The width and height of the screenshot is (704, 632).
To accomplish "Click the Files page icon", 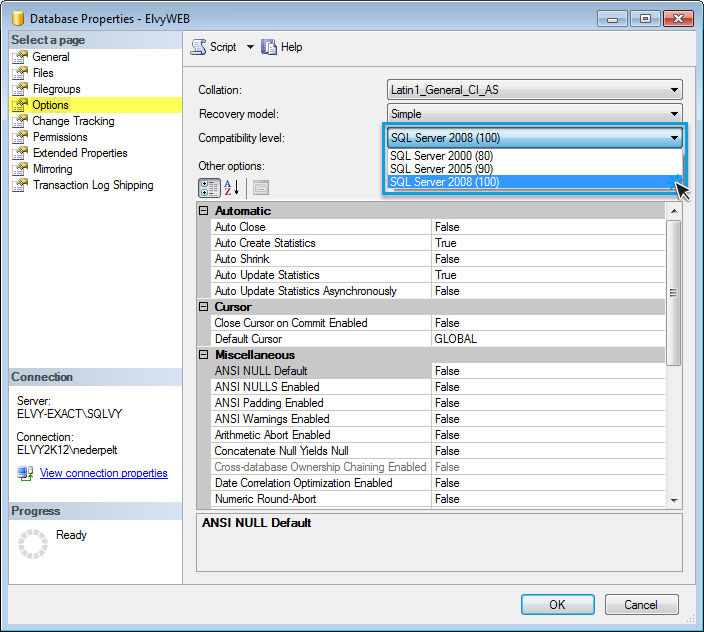I will click(x=20, y=73).
